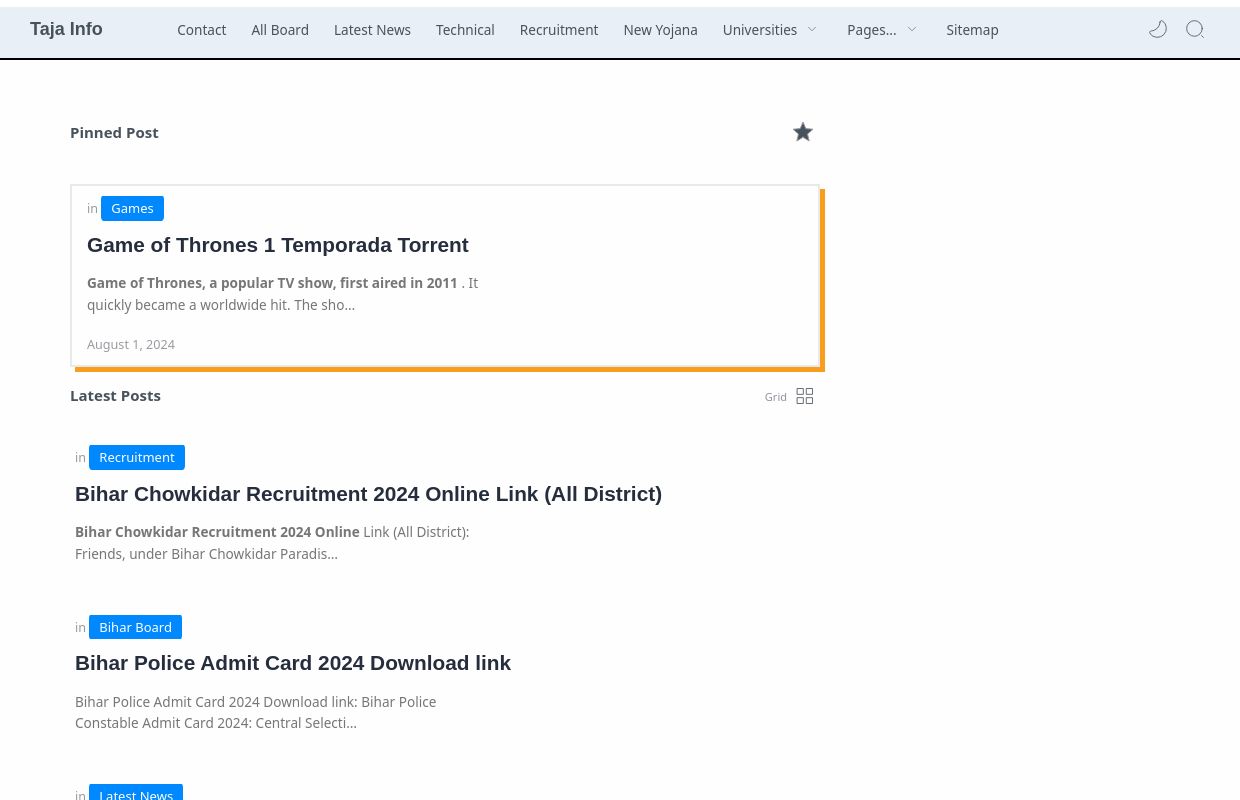Open the Universities menu label
Image resolution: width=1240 pixels, height=800 pixels.
pyautogui.click(x=760, y=30)
